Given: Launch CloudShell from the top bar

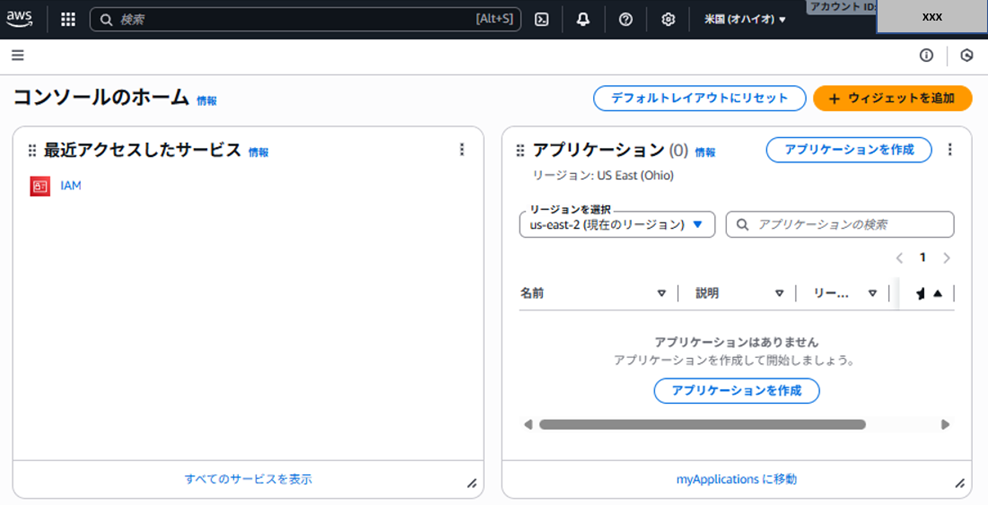Looking at the screenshot, I should 541,19.
